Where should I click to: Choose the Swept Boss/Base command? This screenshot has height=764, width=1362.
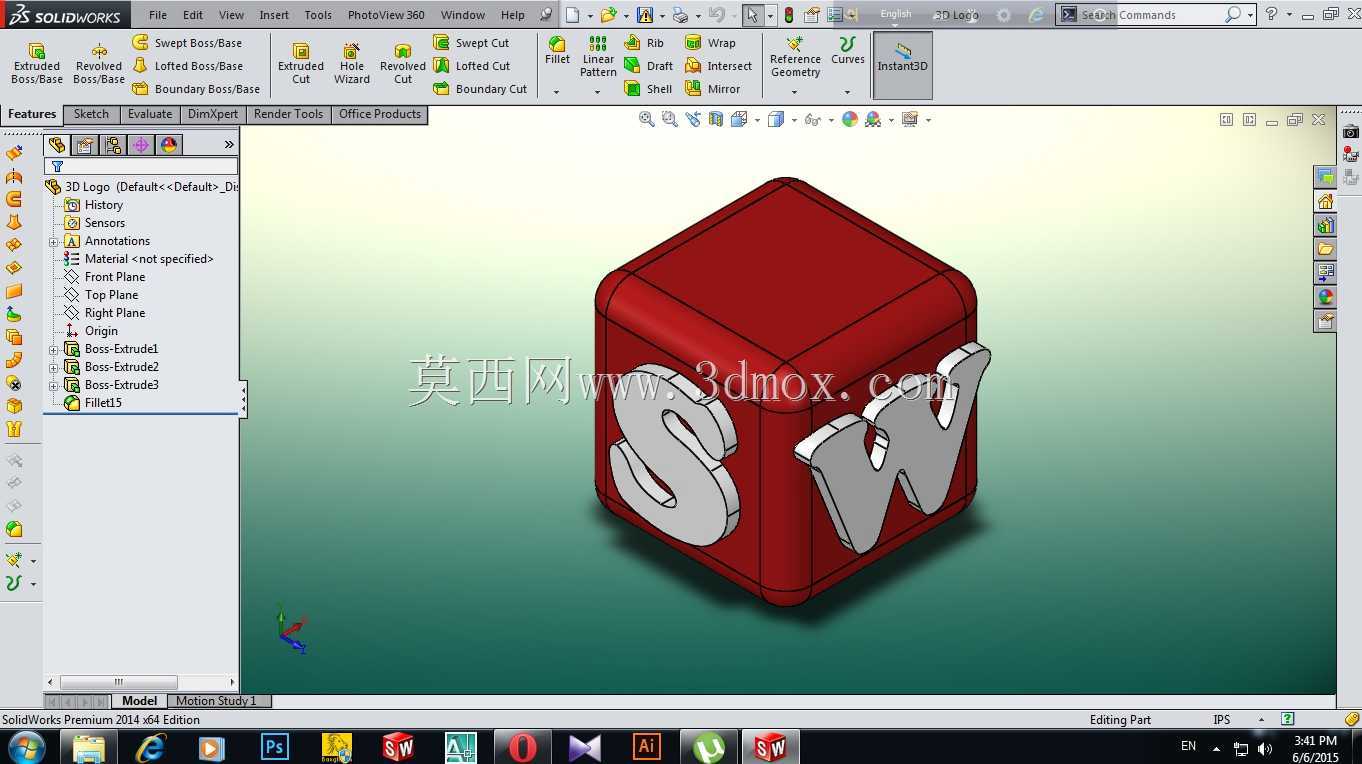coord(188,43)
